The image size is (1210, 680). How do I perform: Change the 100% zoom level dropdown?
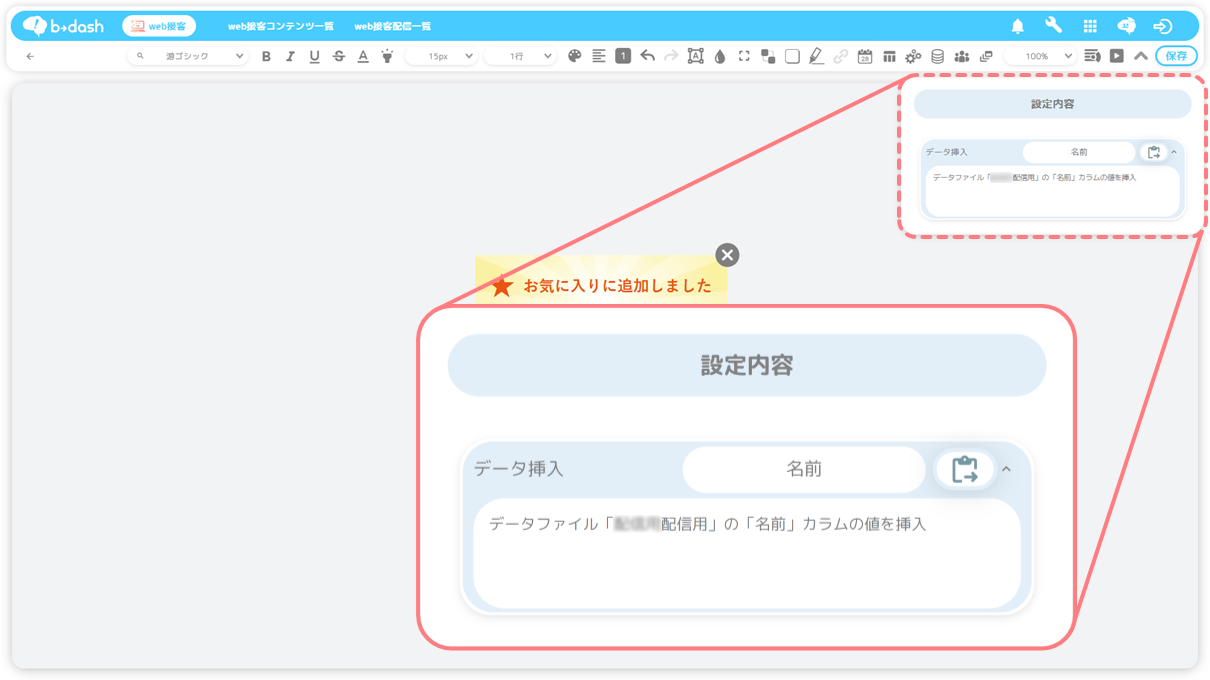pos(1039,57)
